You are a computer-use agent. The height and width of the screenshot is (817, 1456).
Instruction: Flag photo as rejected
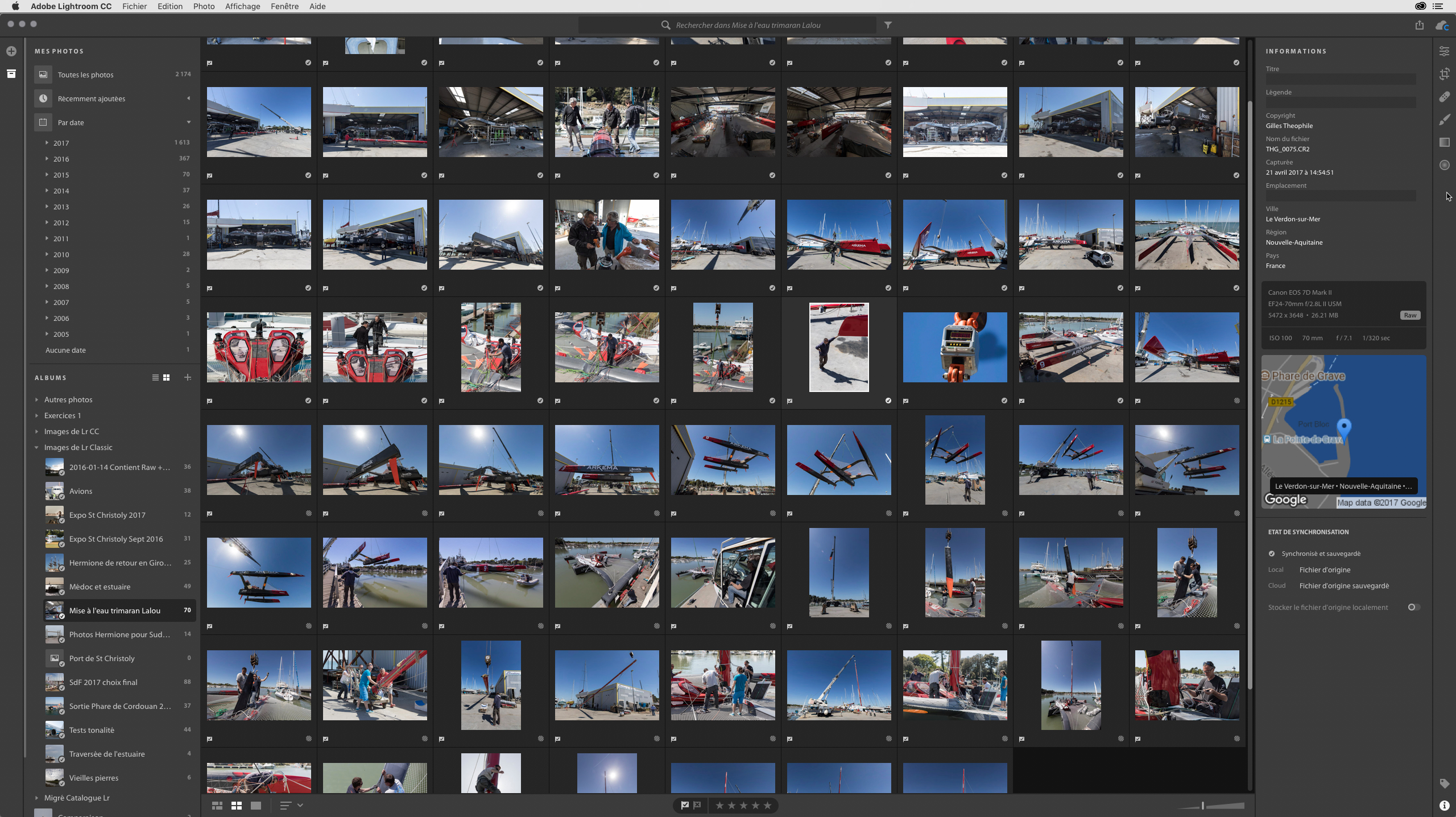(697, 805)
